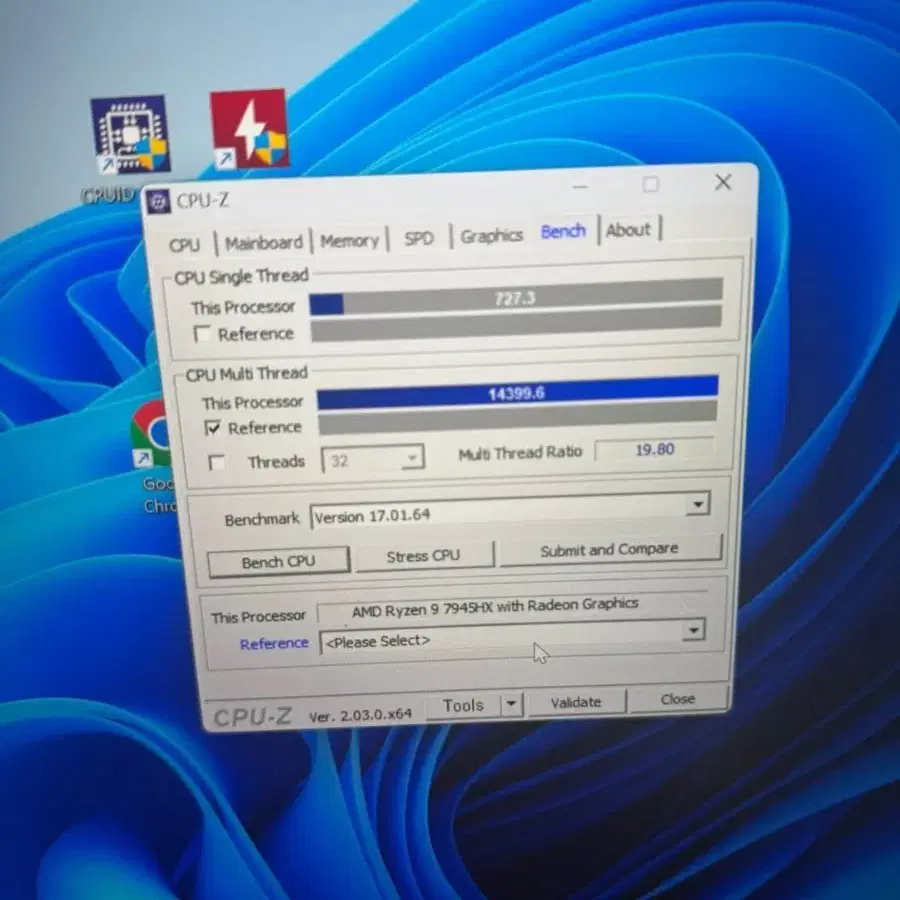The image size is (900, 900).
Task: Switch to the Mainboard tab
Action: [x=263, y=243]
